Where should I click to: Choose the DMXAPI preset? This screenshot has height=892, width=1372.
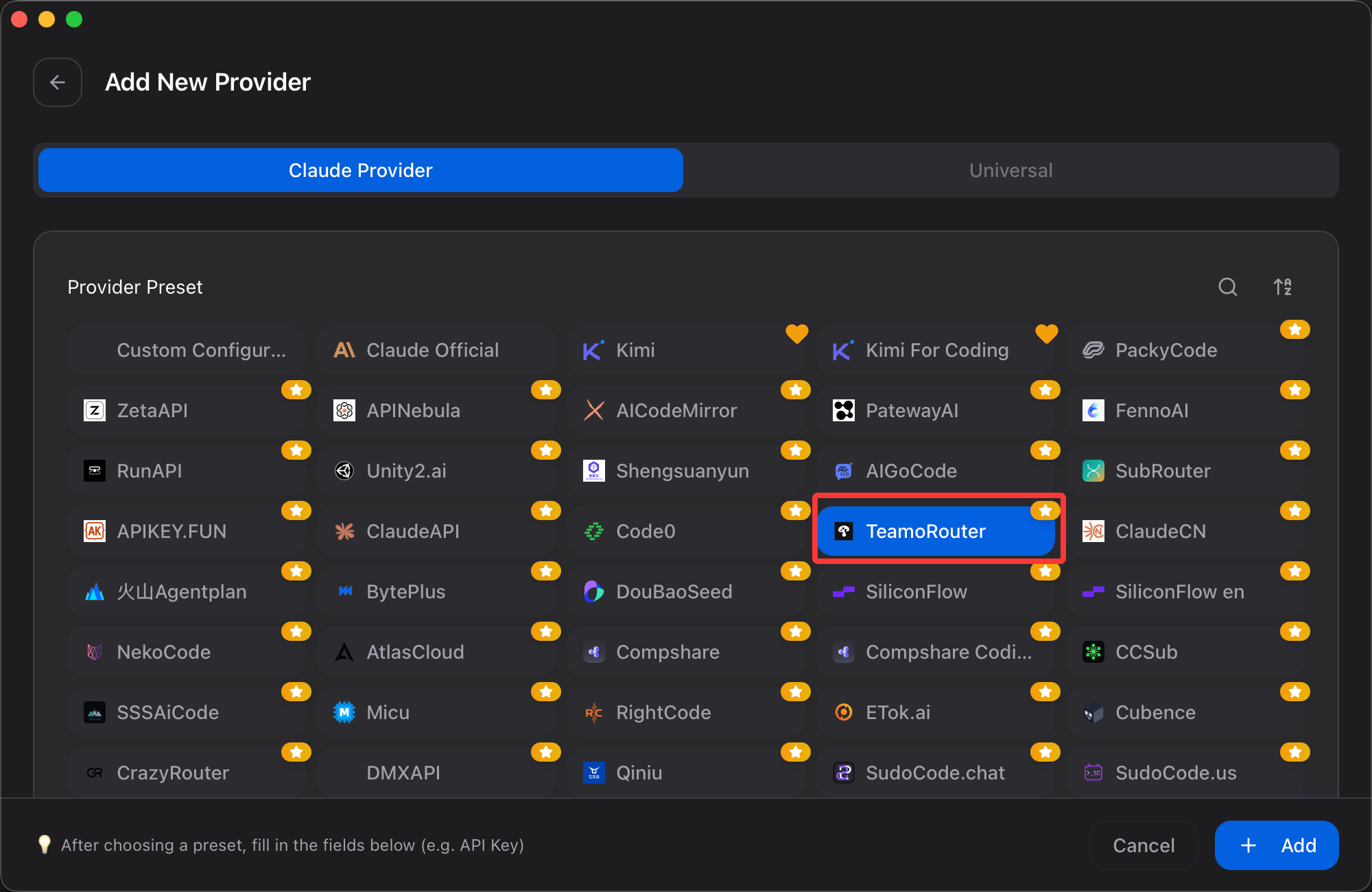[x=436, y=773]
